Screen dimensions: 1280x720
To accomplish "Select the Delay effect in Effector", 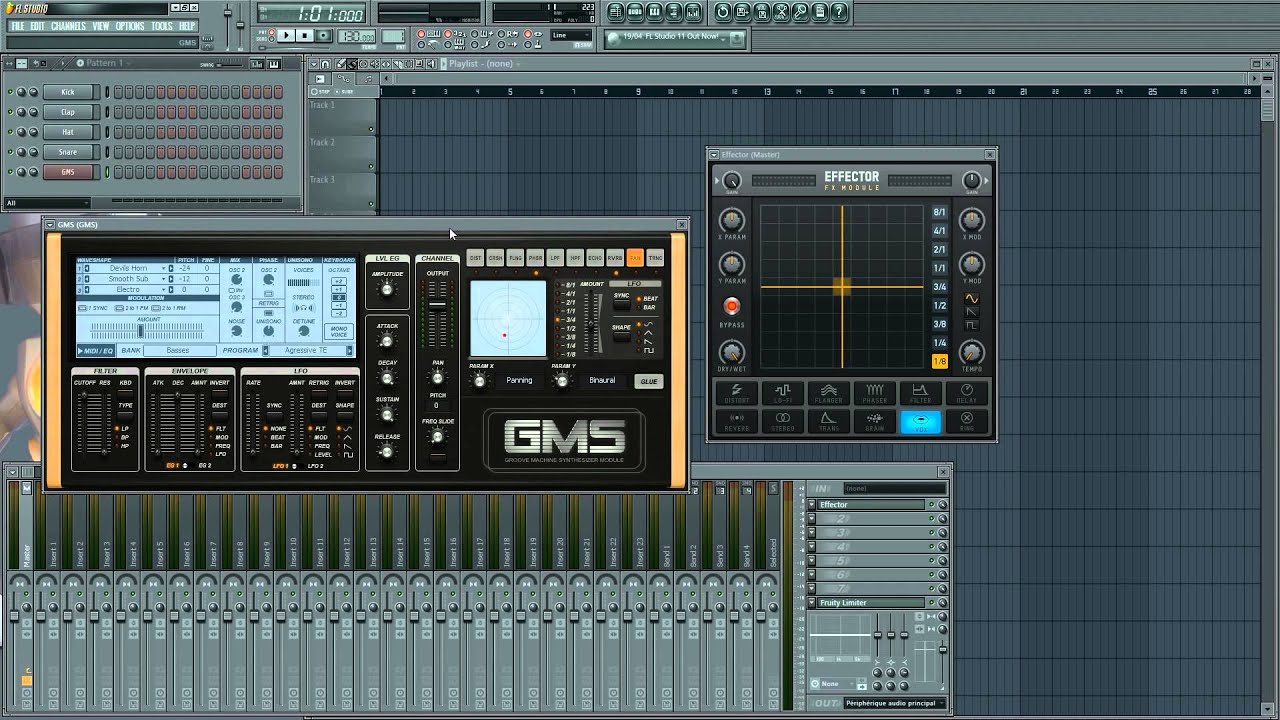I will point(967,394).
